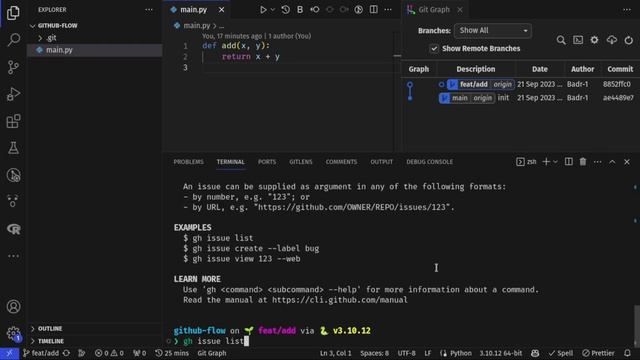Switch to the PROBLEMS tab
Image resolution: width=640 pixels, height=360 pixels.
tap(188, 162)
